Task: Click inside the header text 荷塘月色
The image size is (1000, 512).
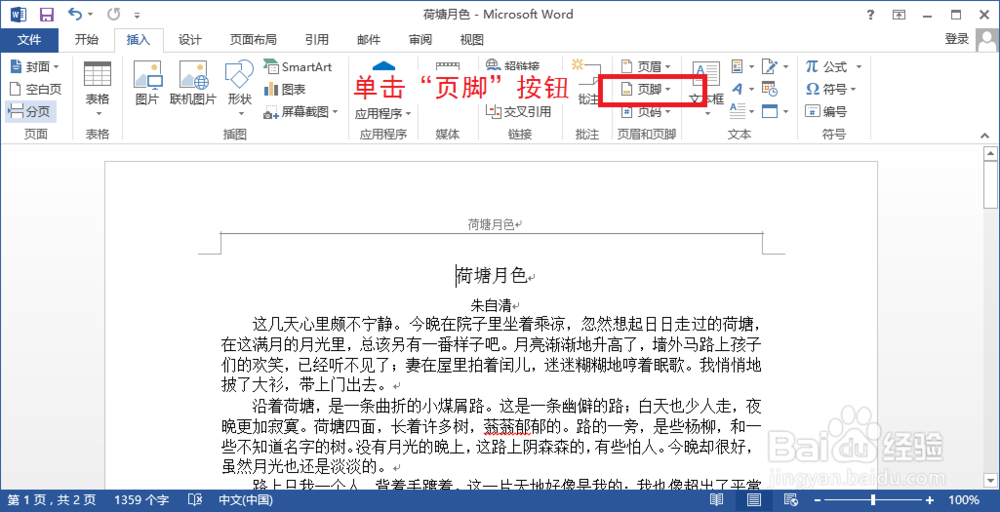Action: [x=491, y=224]
